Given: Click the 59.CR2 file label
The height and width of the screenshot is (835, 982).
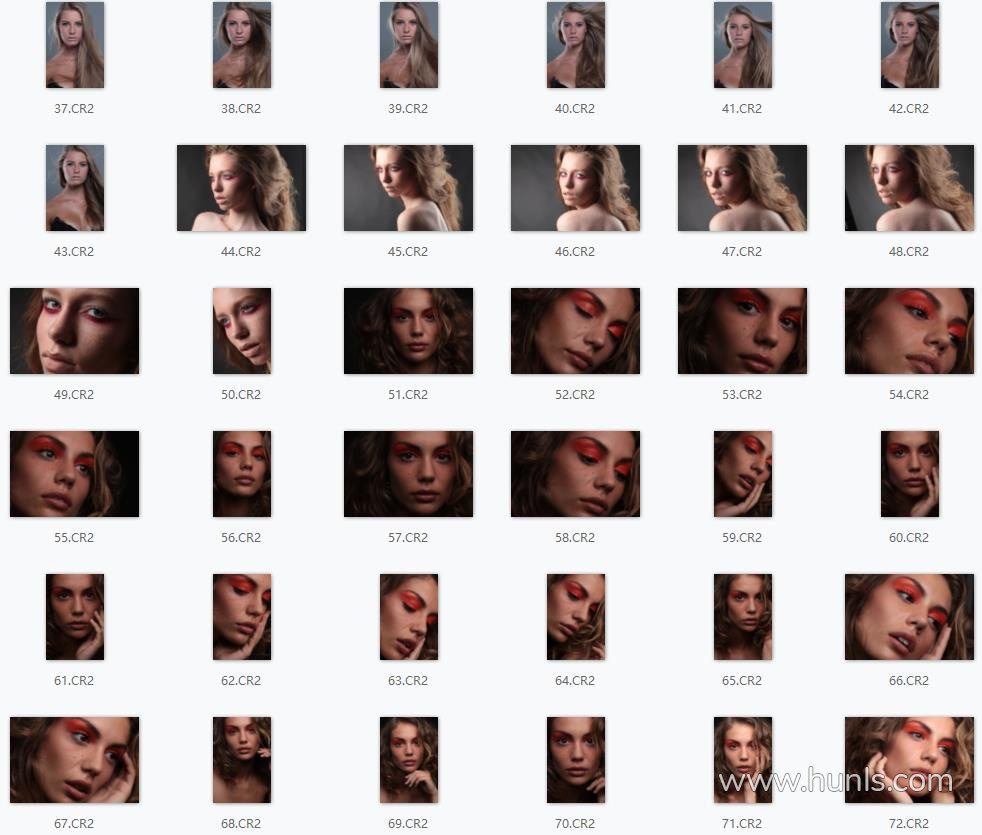Looking at the screenshot, I should pyautogui.click(x=742, y=537).
